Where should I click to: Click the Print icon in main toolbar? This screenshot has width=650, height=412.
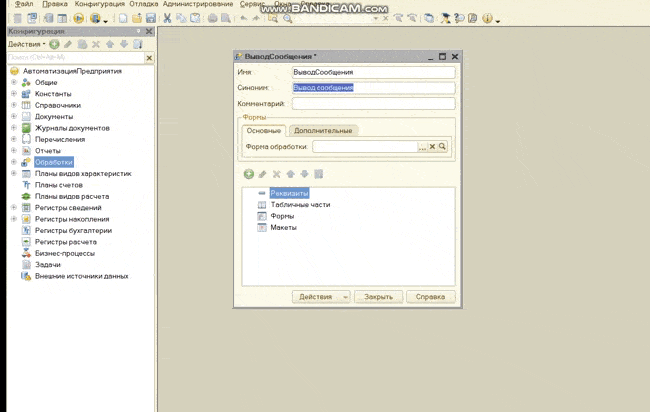[212, 18]
